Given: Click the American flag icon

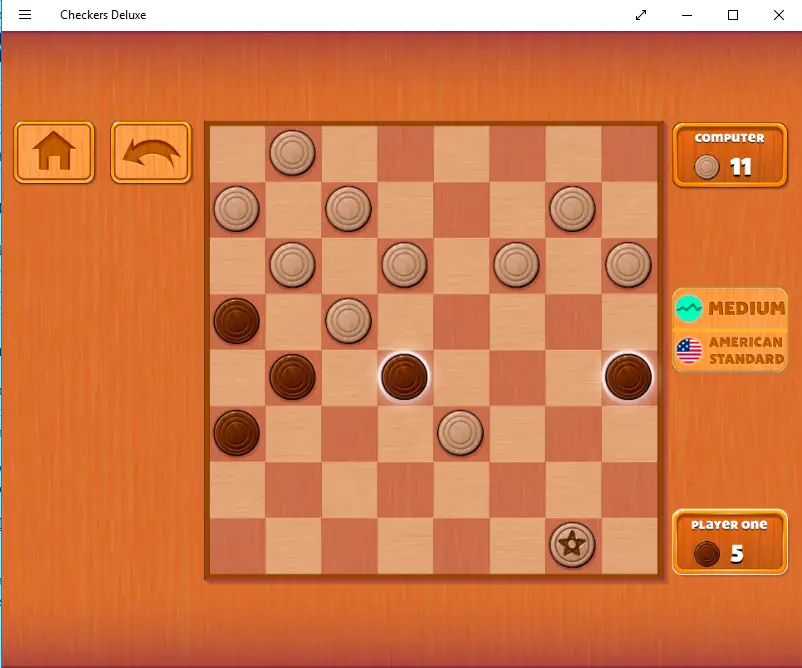Looking at the screenshot, I should pyautogui.click(x=688, y=351).
